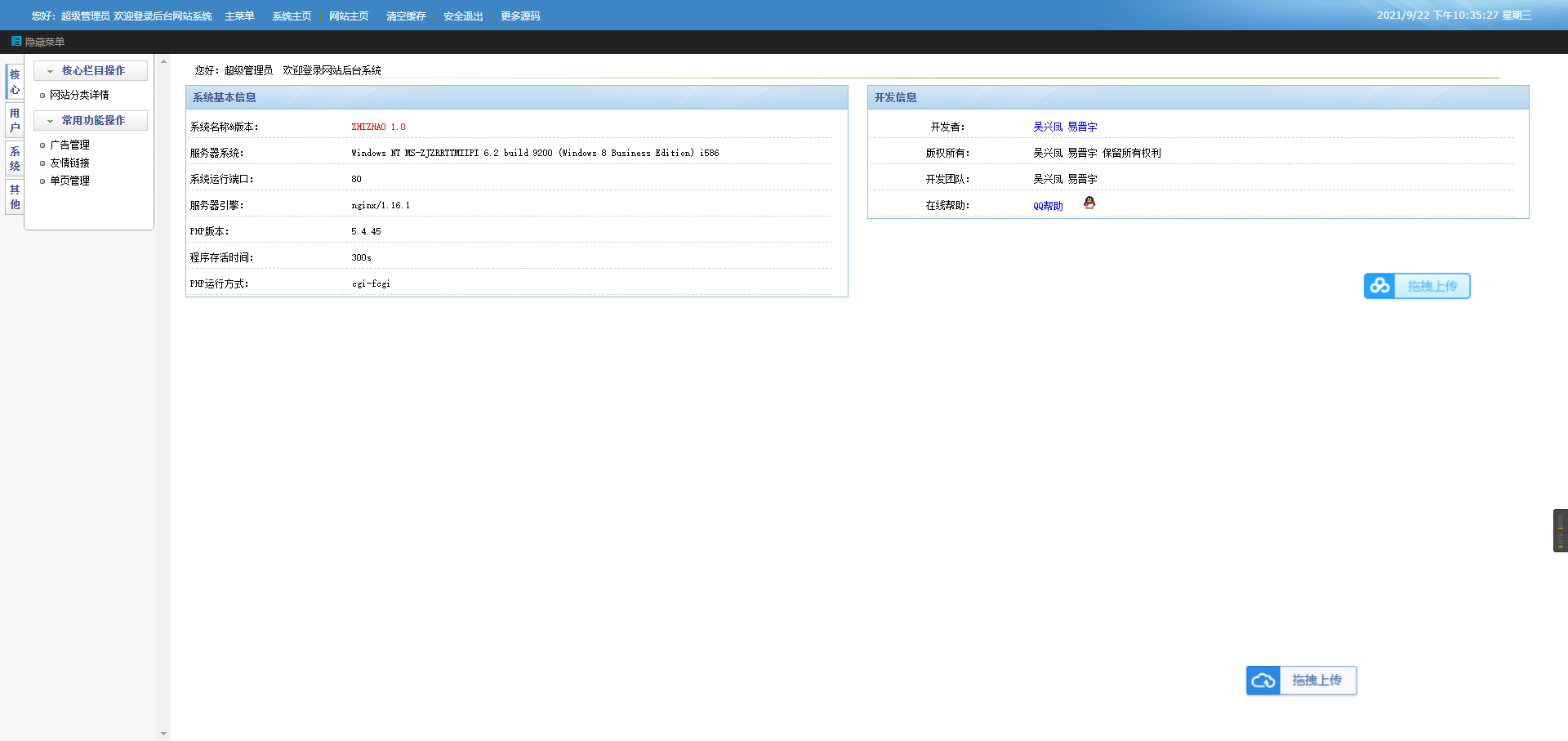Image resolution: width=1568 pixels, height=741 pixels.
Task: Open the 系统 vertical tab
Action: coord(15,158)
